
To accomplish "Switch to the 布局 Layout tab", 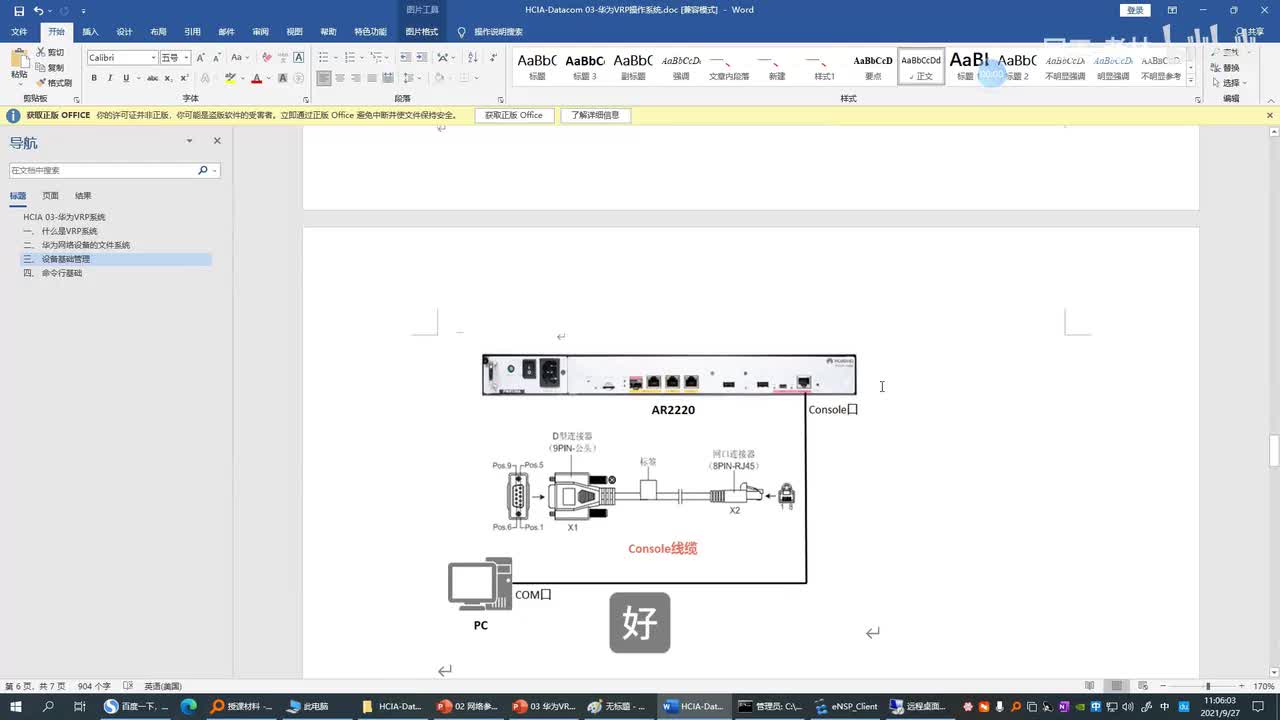I will click(x=158, y=32).
